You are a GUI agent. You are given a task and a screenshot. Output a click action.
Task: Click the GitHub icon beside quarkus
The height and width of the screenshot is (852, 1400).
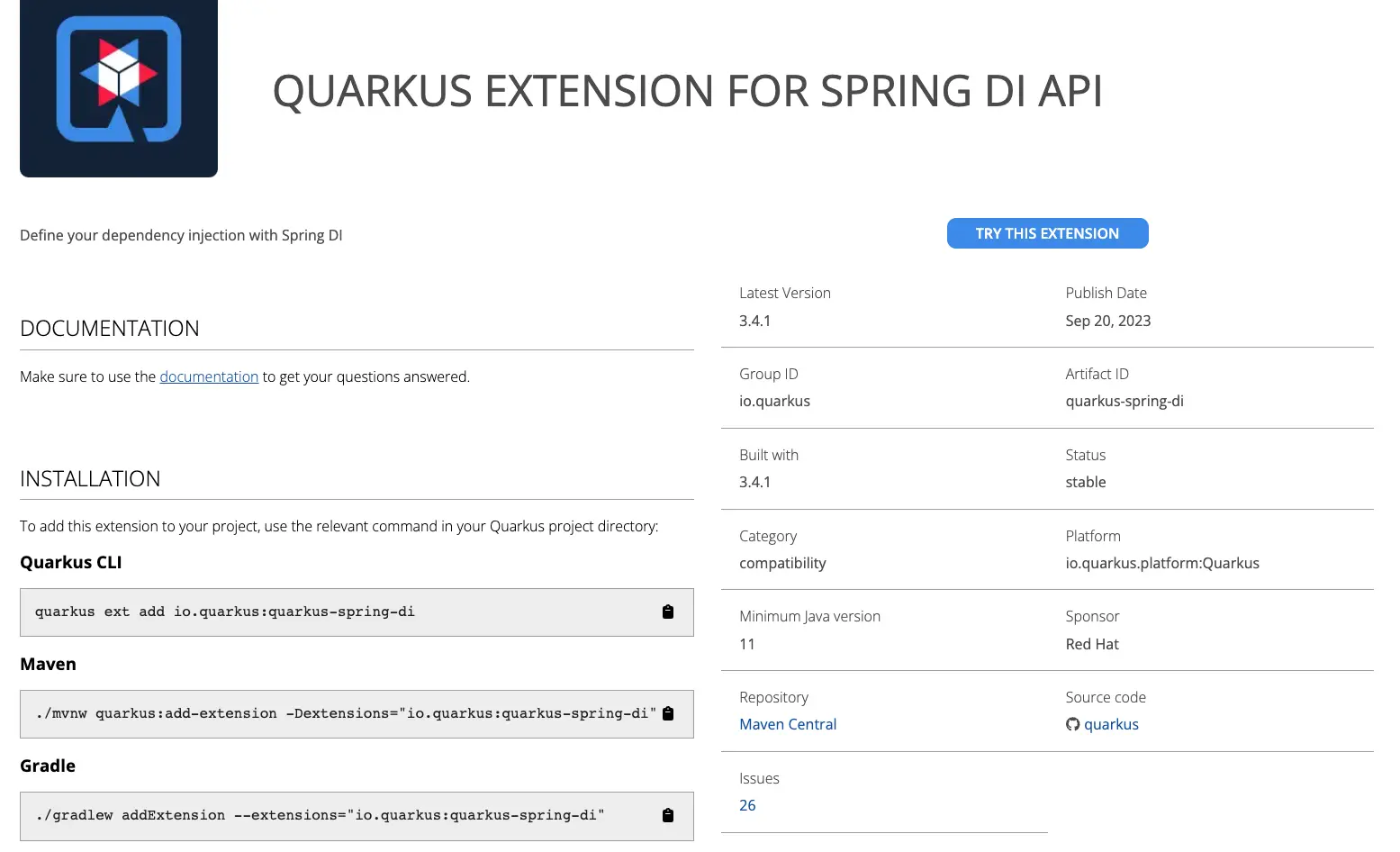coord(1072,725)
